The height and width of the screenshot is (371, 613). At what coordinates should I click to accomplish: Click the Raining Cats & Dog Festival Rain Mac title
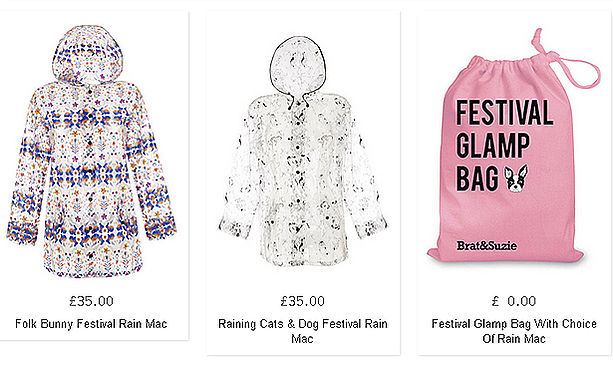click(303, 331)
